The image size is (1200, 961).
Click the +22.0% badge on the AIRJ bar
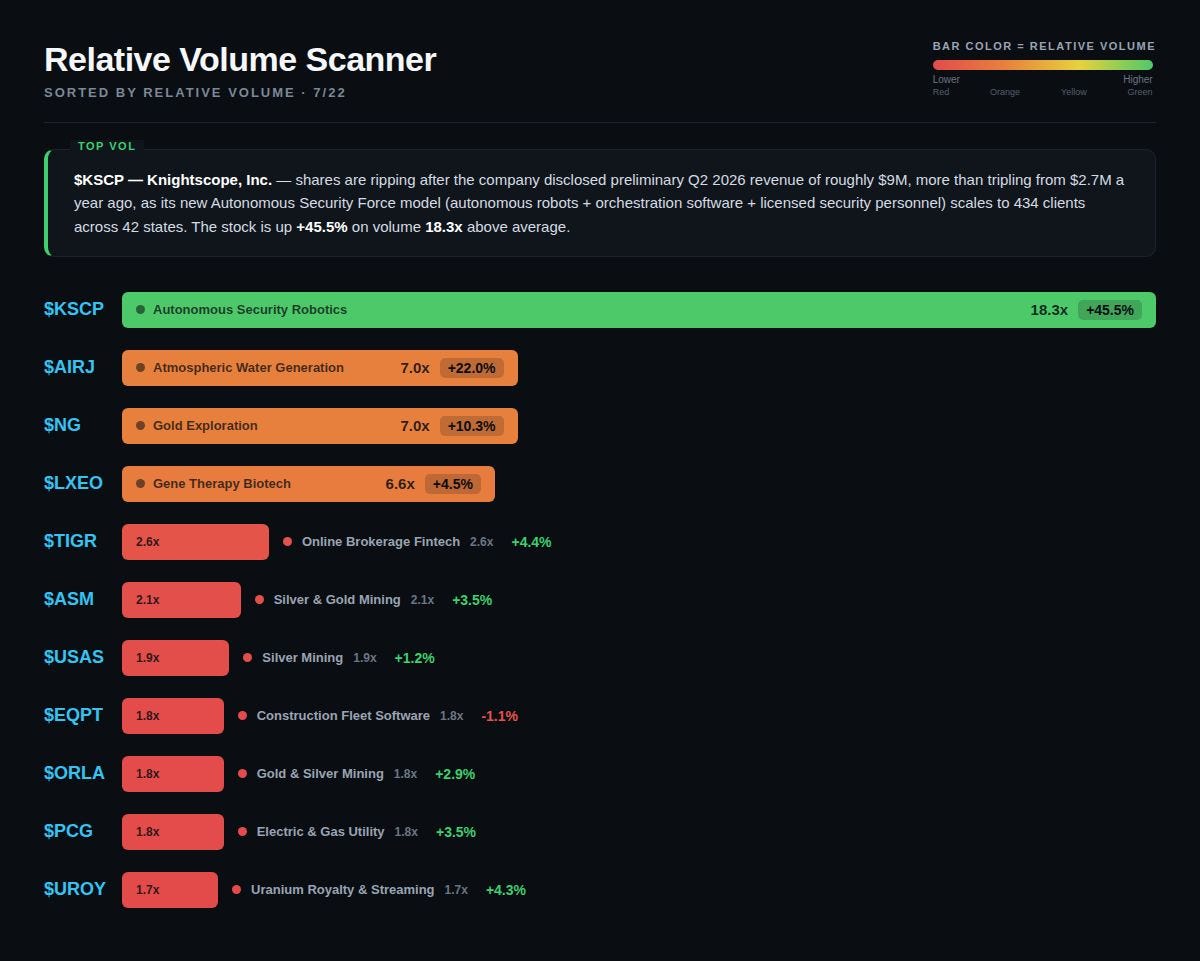[x=472, y=368]
